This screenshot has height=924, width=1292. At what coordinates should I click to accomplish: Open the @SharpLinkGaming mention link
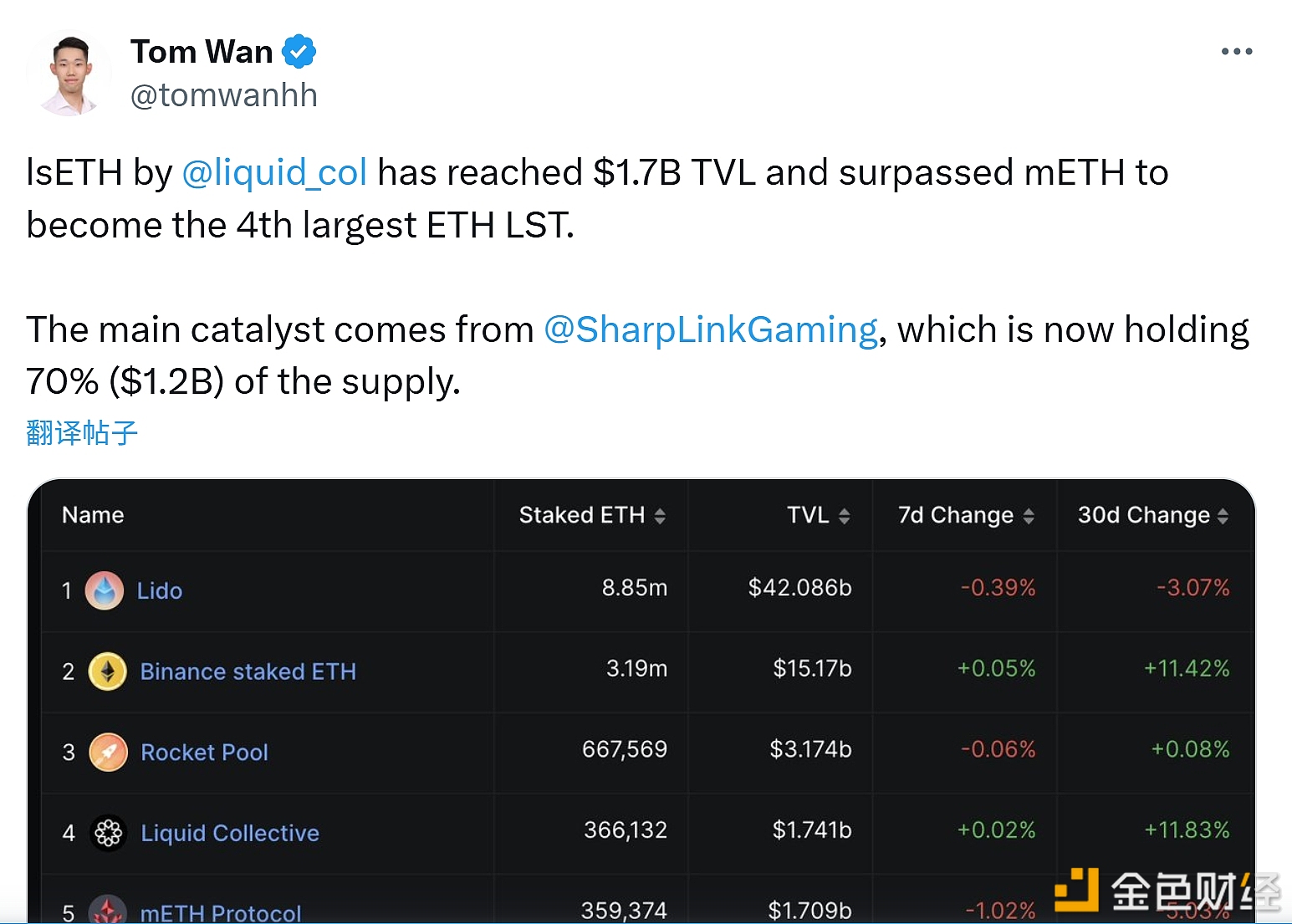711,329
